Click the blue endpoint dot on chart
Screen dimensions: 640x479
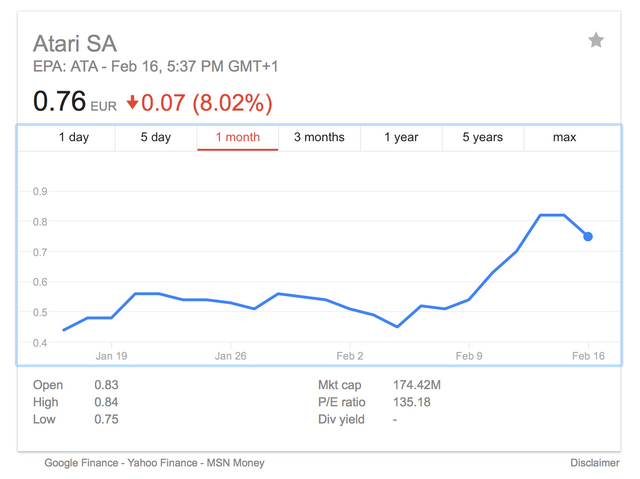(588, 237)
